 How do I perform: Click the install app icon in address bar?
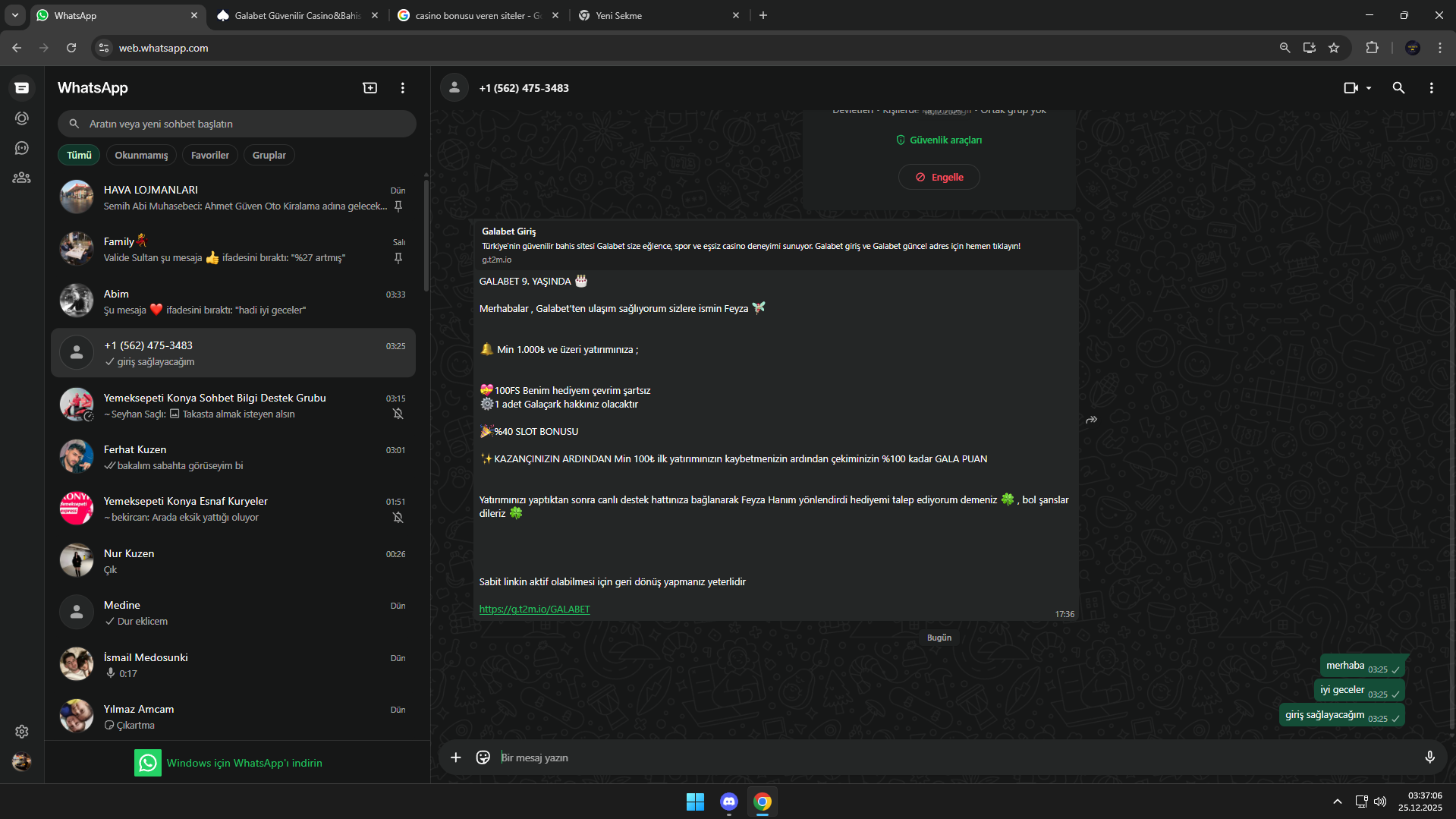1310,48
